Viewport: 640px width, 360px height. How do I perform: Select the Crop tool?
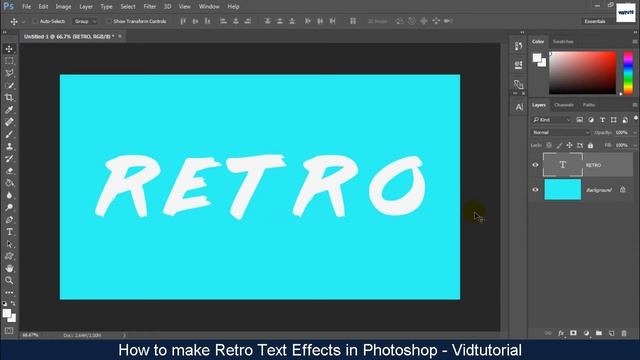[x=9, y=98]
